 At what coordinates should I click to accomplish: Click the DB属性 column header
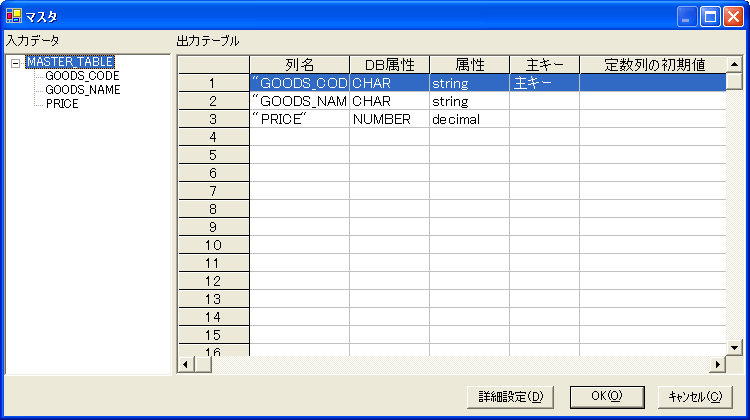[389, 65]
